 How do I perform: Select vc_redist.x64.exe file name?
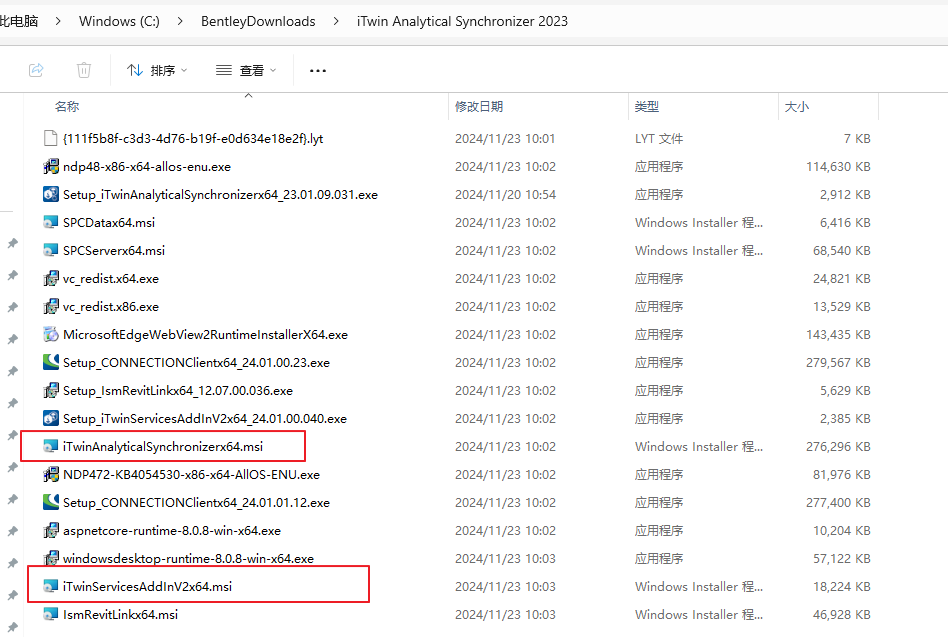click(111, 279)
